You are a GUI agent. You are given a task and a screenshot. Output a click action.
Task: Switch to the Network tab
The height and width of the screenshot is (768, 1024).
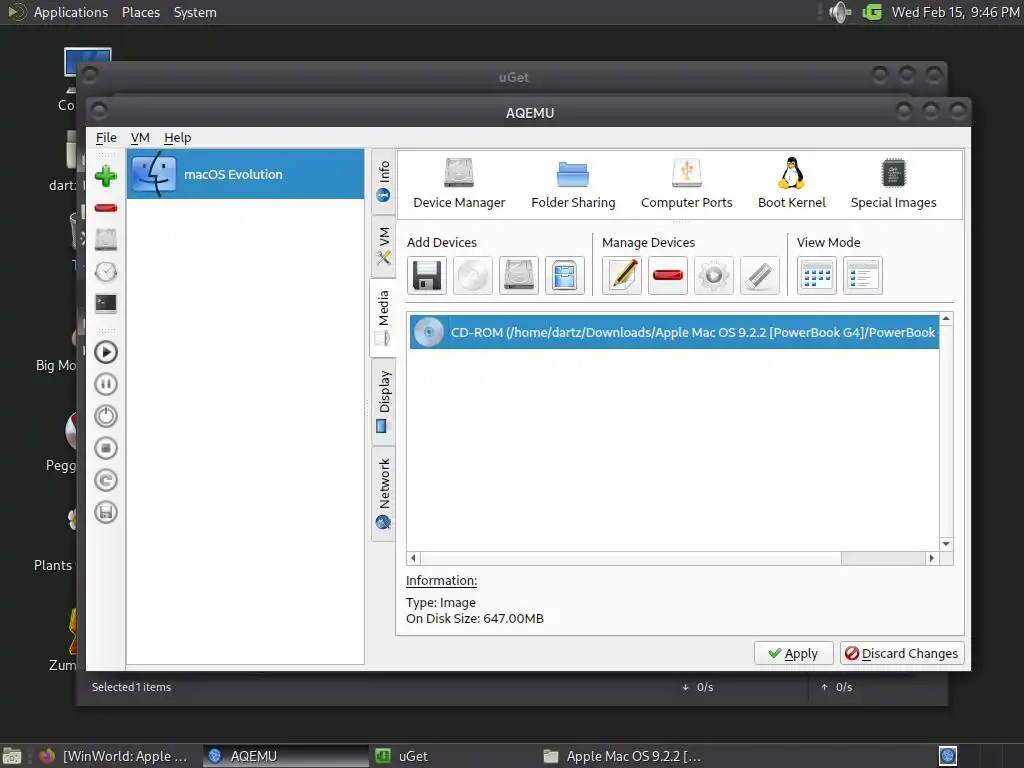pos(383,494)
